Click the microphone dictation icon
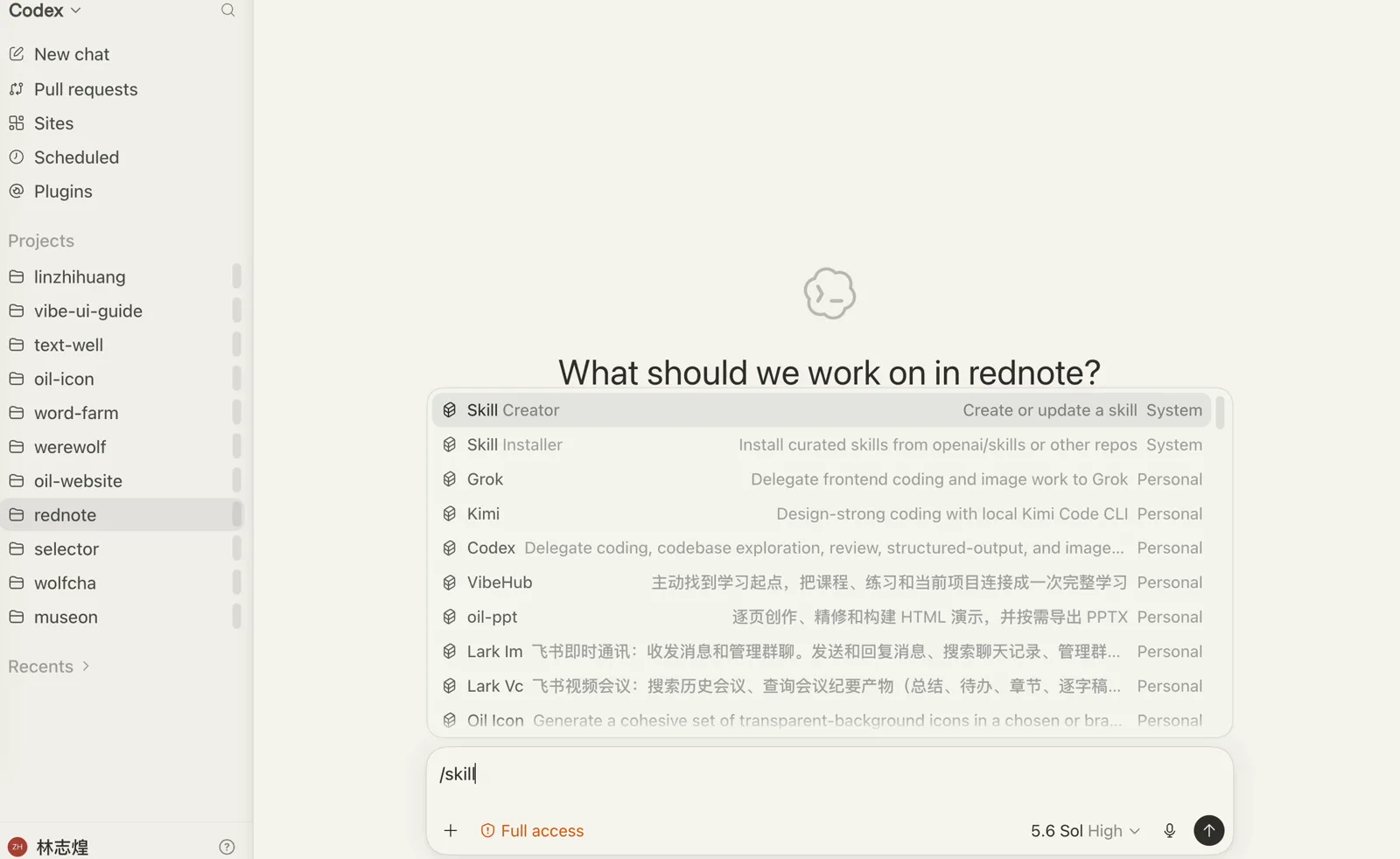 [1170, 831]
